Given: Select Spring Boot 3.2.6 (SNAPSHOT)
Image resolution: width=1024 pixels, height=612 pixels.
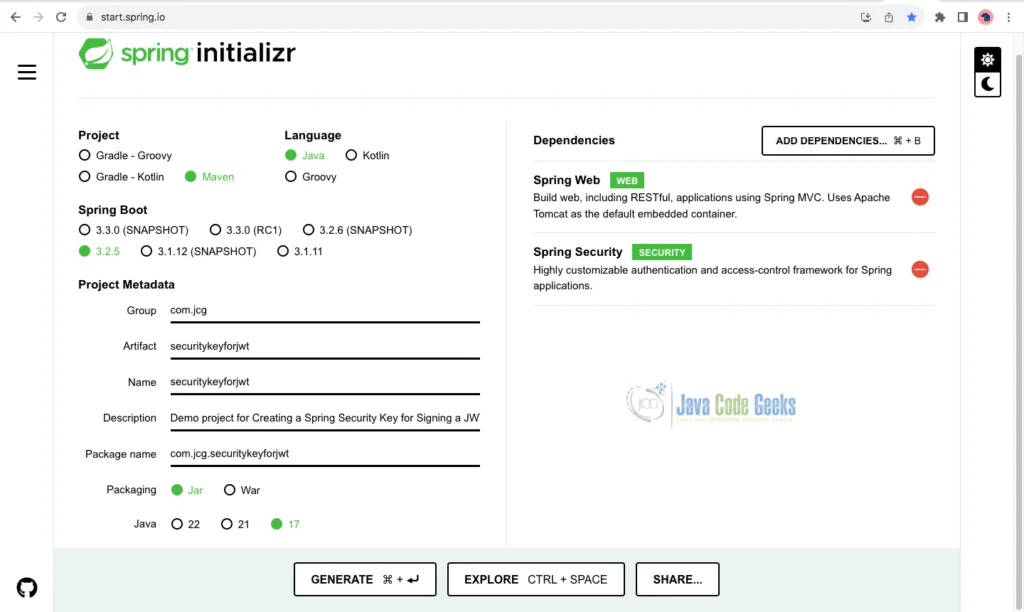Looking at the screenshot, I should [357, 230].
